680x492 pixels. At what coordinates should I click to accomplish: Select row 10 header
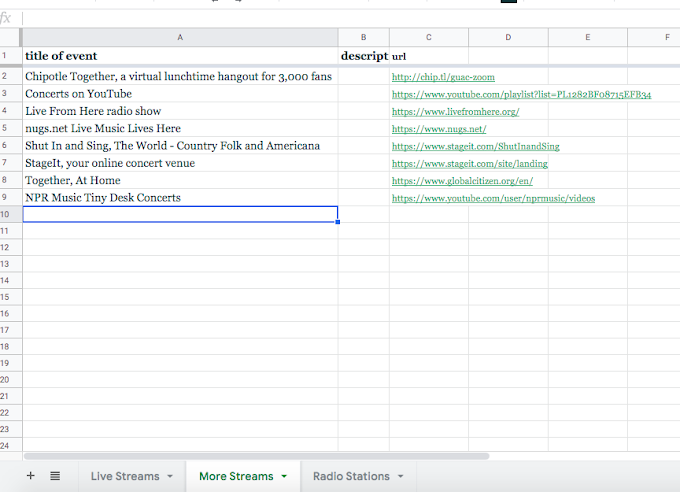[x=10, y=214]
